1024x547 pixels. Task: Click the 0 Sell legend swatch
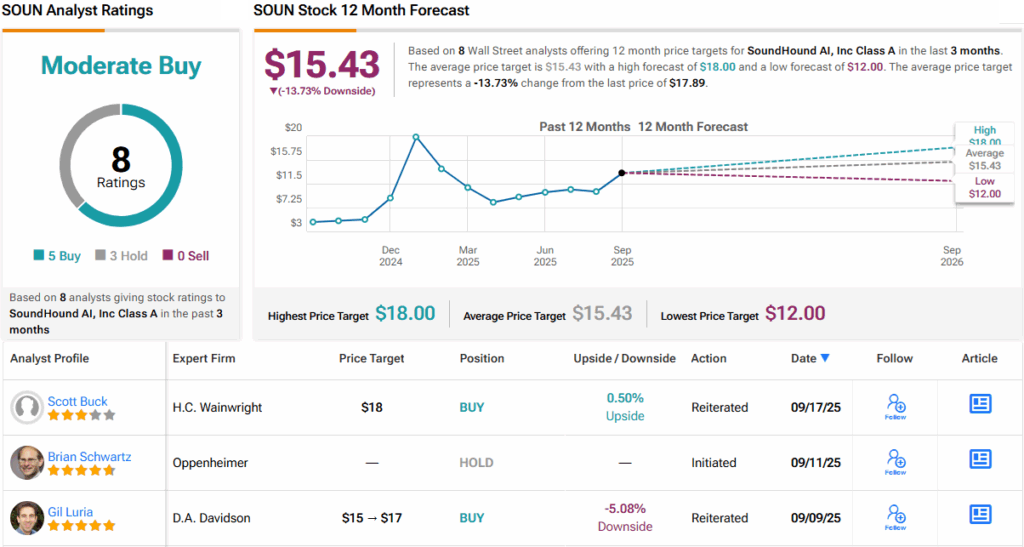click(x=168, y=256)
